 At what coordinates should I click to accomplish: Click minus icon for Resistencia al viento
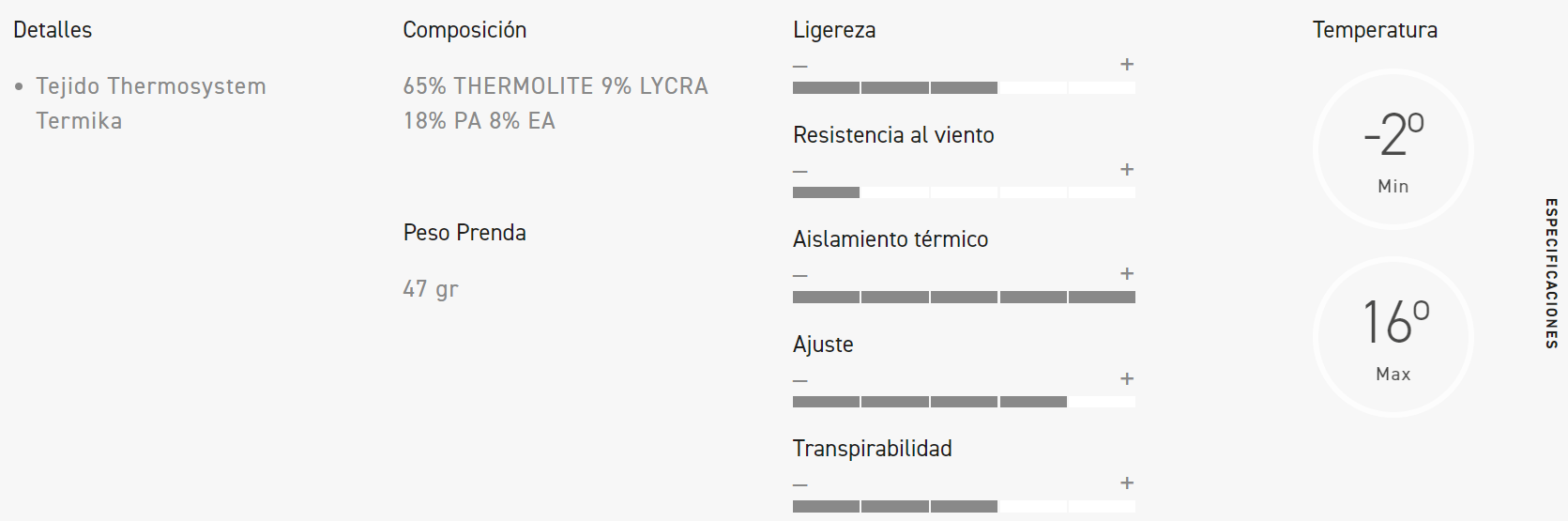800,172
